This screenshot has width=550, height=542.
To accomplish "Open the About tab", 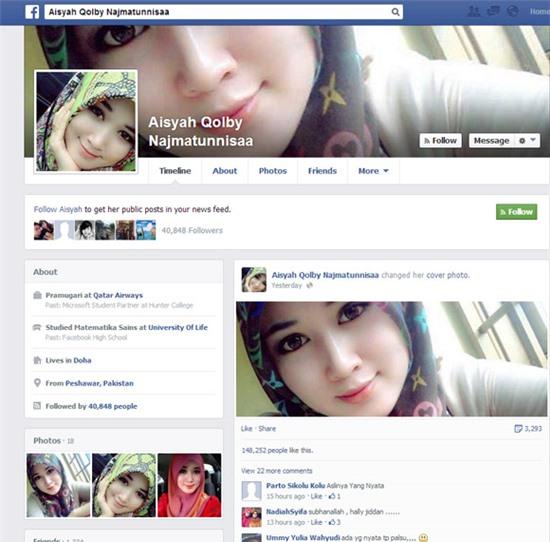I will pyautogui.click(x=225, y=171).
